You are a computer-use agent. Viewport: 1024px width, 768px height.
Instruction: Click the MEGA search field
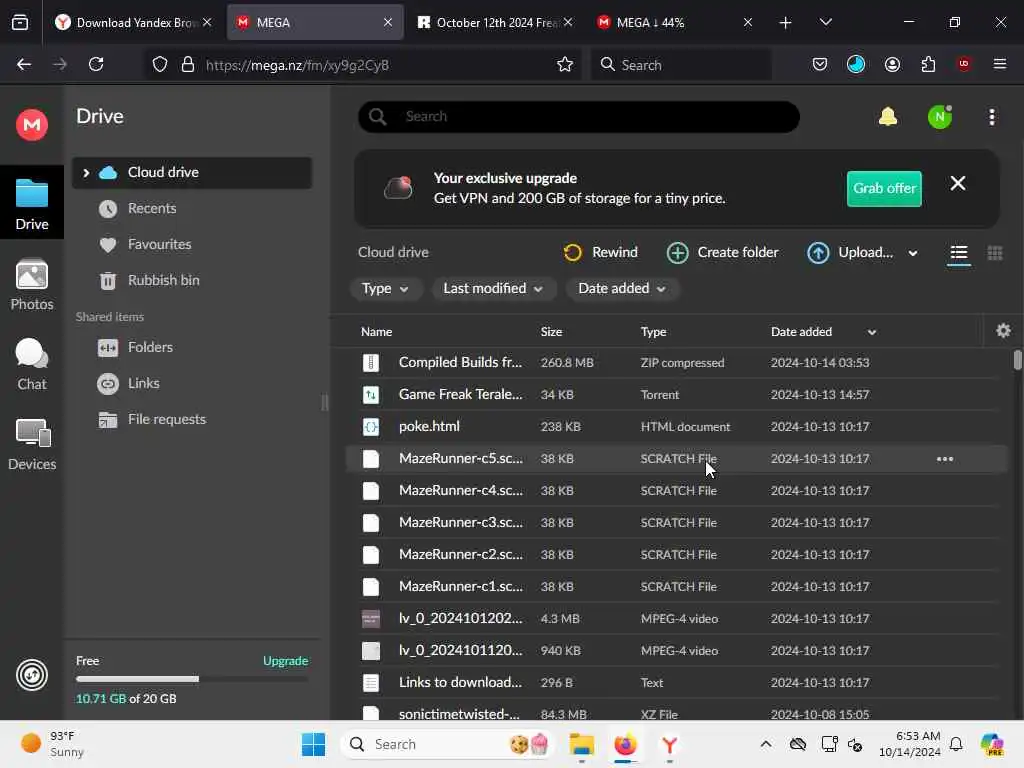[579, 117]
